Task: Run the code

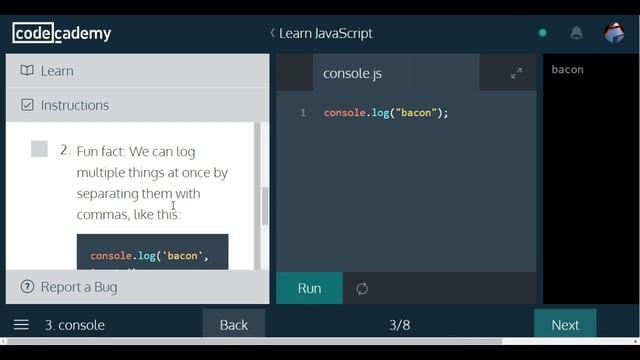Action: tap(309, 288)
